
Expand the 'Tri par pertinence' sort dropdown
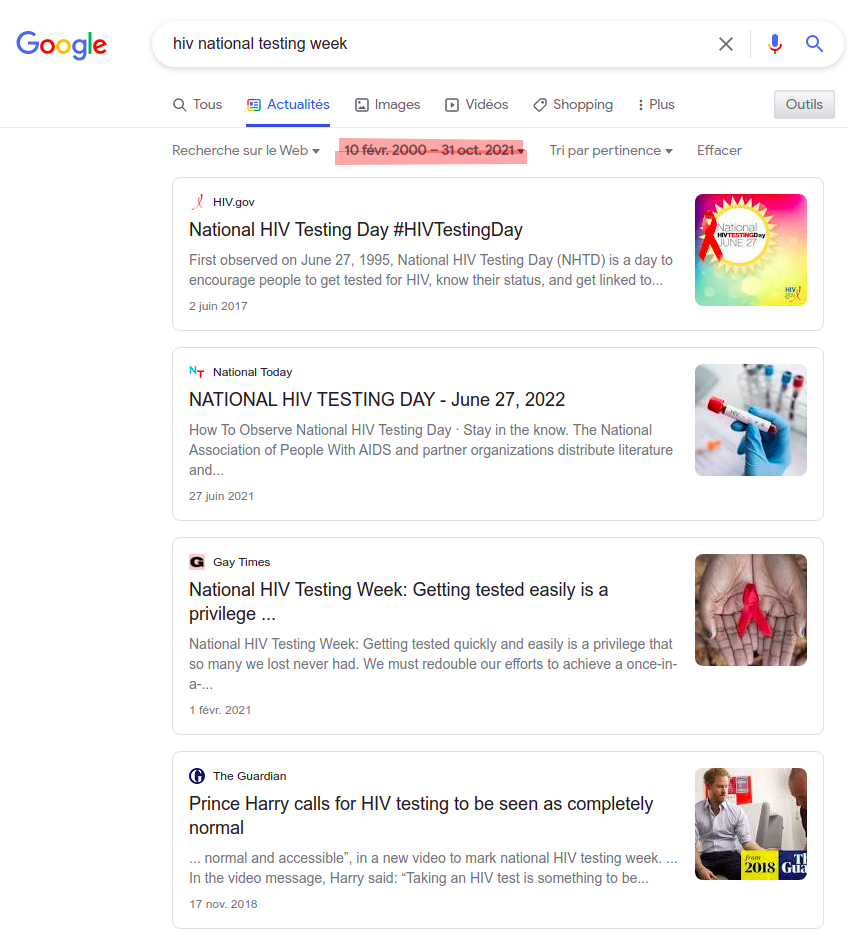pyautogui.click(x=610, y=151)
